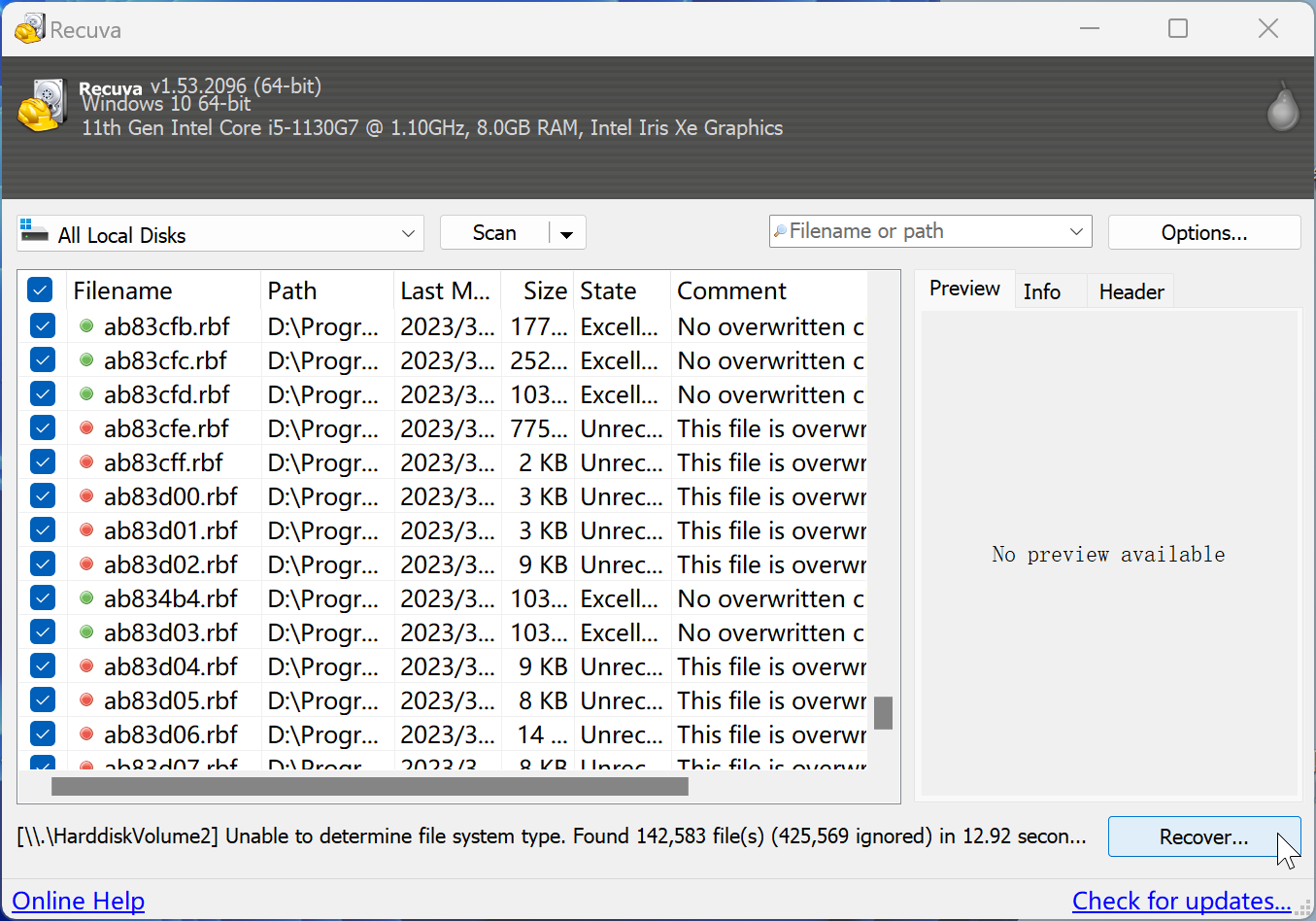Click the Recover button
The image size is (1316, 921).
pyautogui.click(x=1204, y=837)
